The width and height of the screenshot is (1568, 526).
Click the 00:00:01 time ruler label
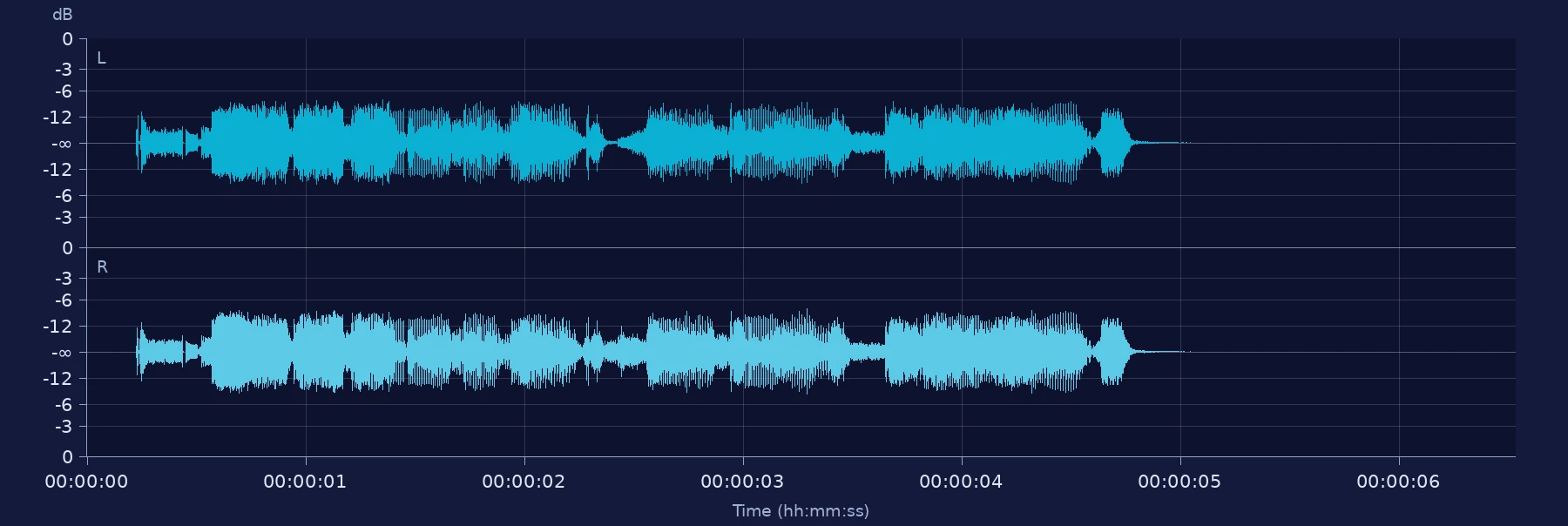(305, 482)
